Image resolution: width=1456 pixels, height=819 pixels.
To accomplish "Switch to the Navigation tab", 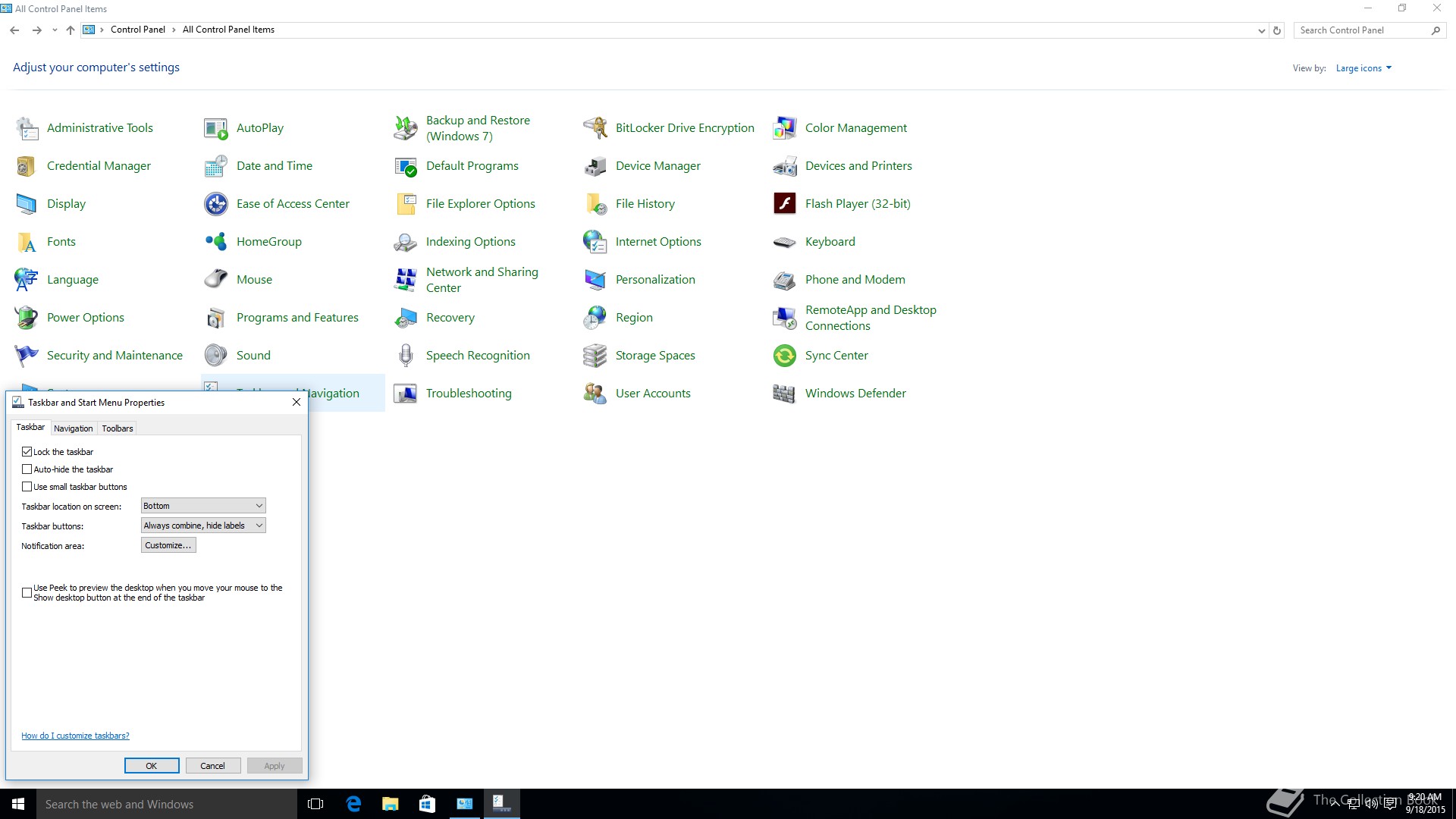I will (x=74, y=428).
